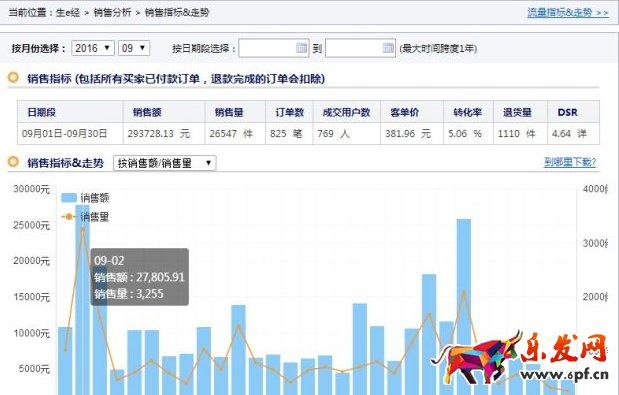Click the 最大时间跨度1年 note
Viewport: 619px width, 395px height.
[x=438, y=49]
